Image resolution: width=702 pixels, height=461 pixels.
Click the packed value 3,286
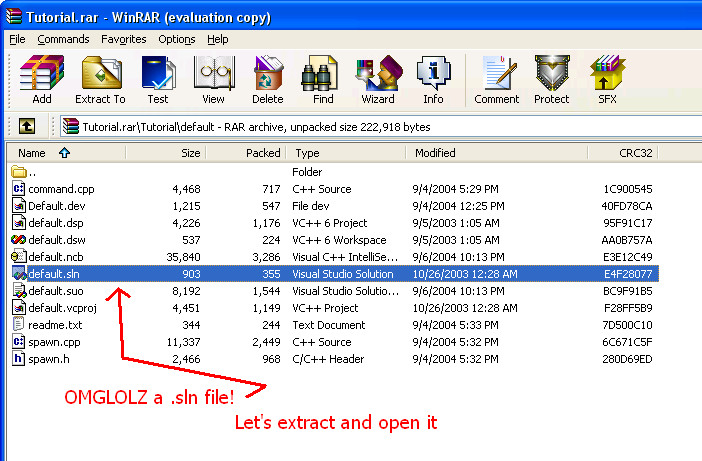pos(266,257)
